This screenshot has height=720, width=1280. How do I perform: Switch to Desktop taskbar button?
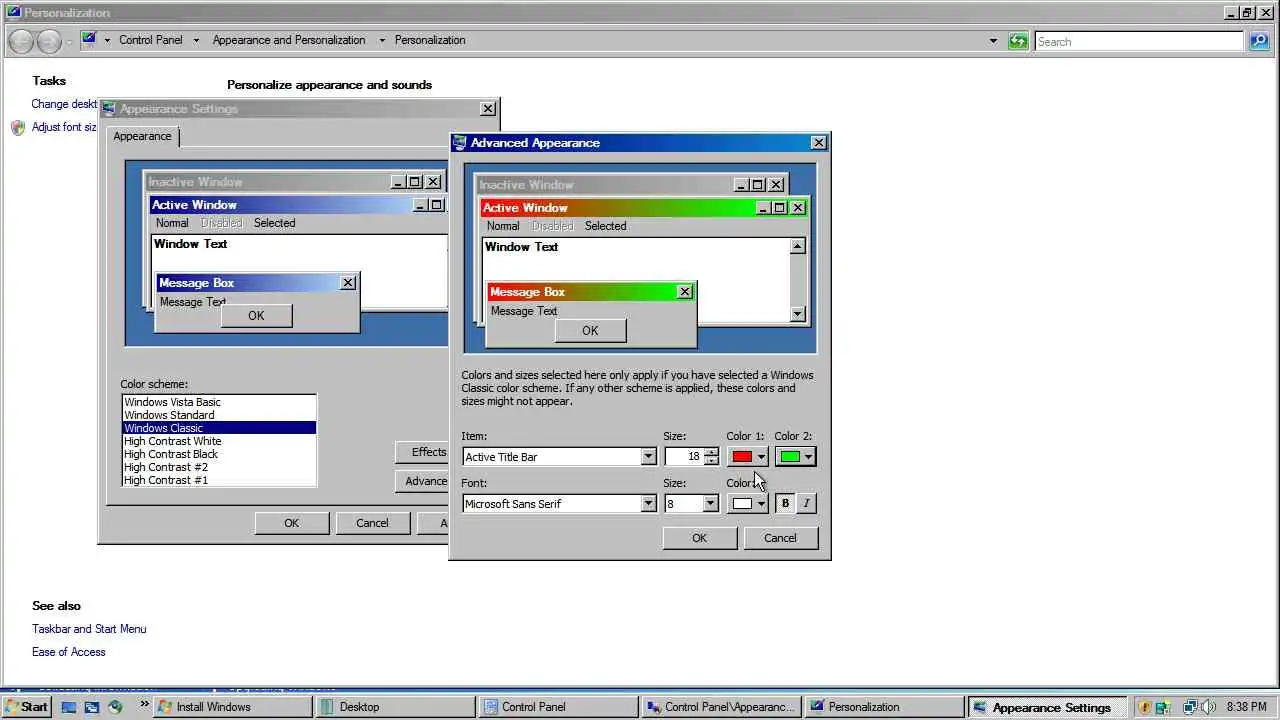pos(396,706)
